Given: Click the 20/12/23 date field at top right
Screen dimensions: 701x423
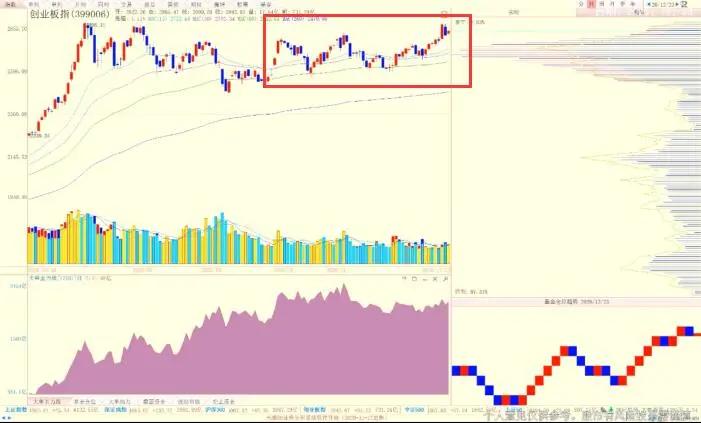Looking at the screenshot, I should 663,4.
